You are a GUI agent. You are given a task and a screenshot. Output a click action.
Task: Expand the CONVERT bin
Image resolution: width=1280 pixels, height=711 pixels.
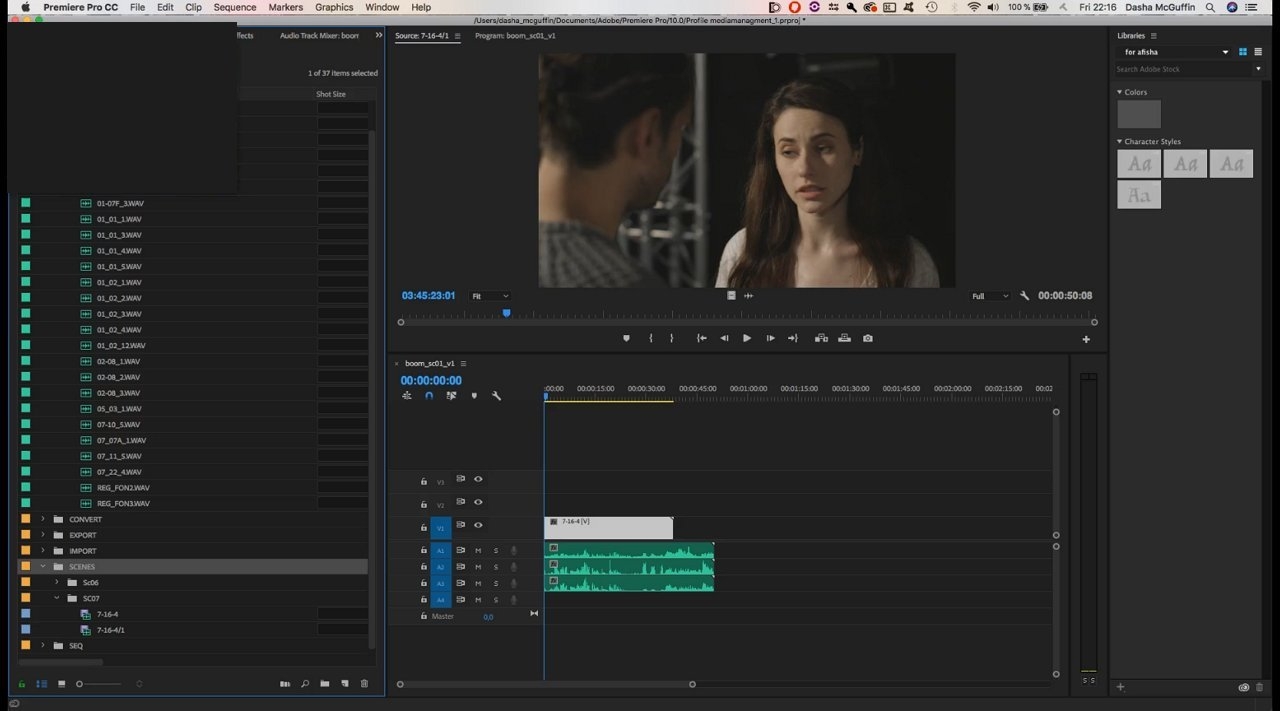(x=42, y=519)
